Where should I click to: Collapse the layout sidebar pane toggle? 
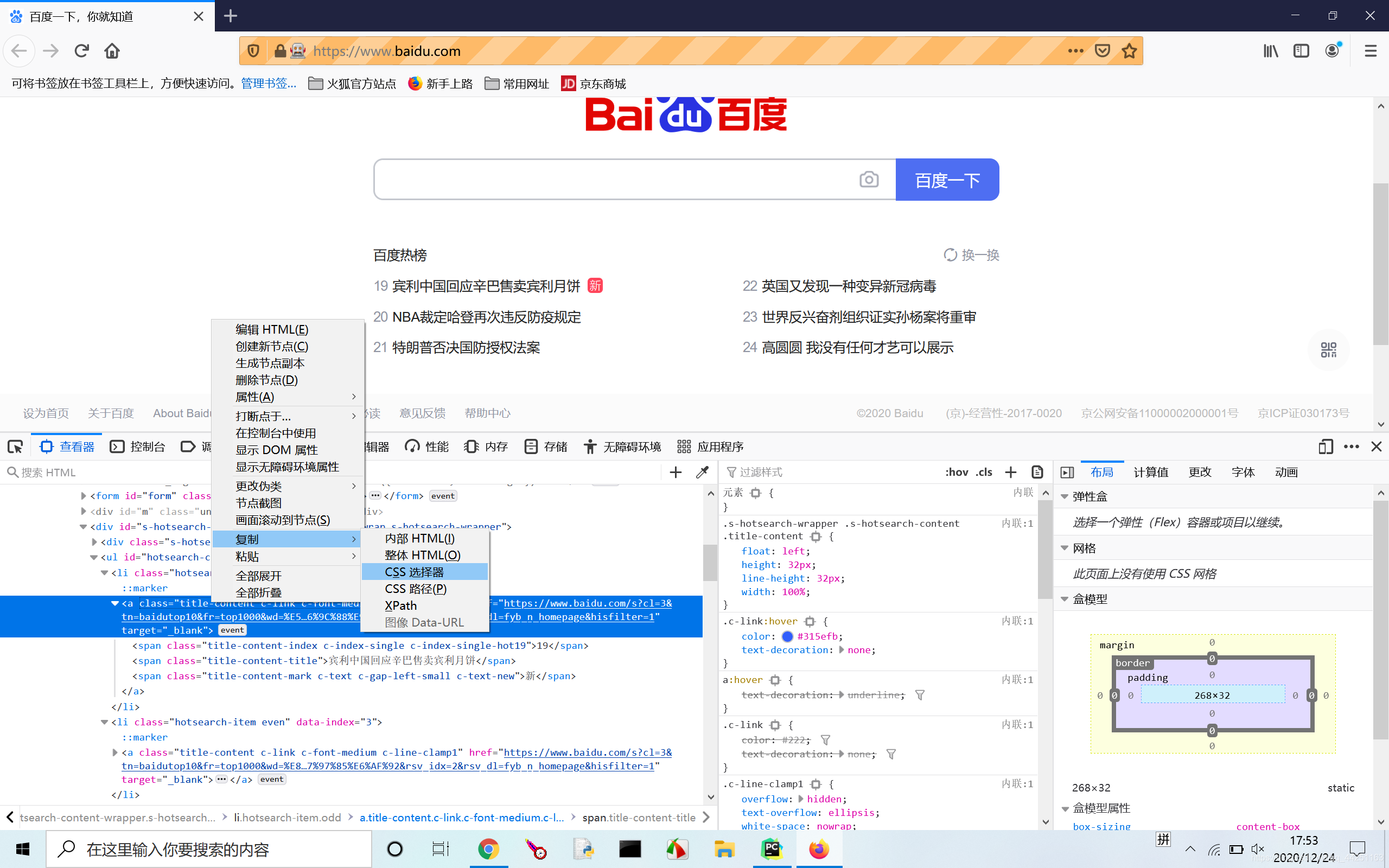tap(1068, 473)
